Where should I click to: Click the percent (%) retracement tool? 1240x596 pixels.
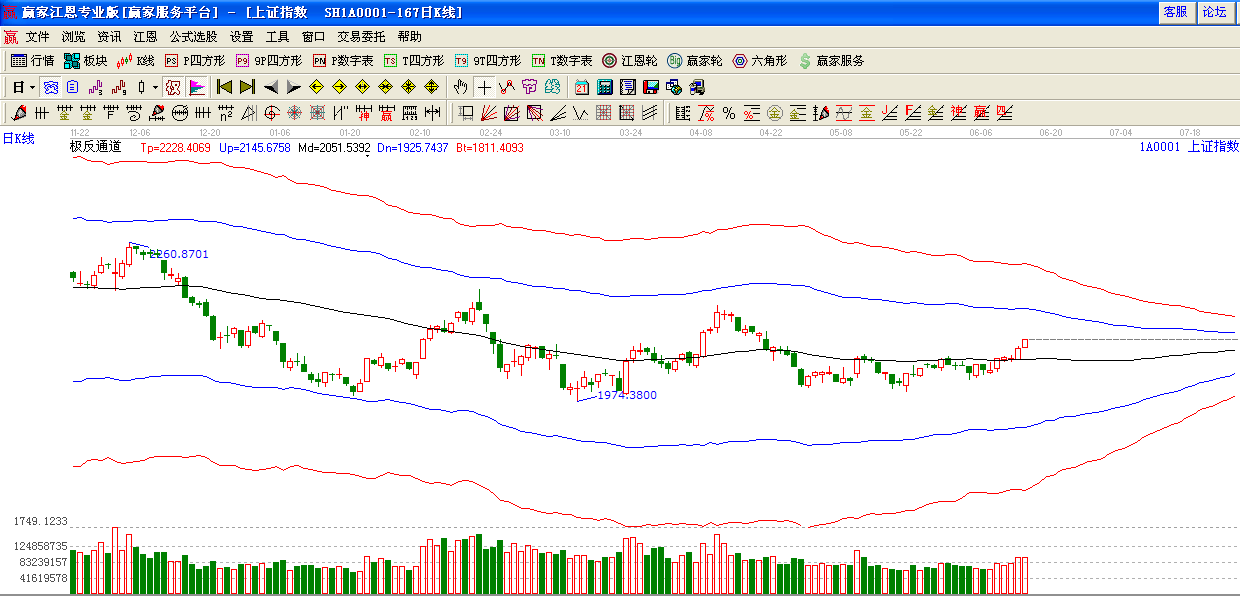(729, 112)
